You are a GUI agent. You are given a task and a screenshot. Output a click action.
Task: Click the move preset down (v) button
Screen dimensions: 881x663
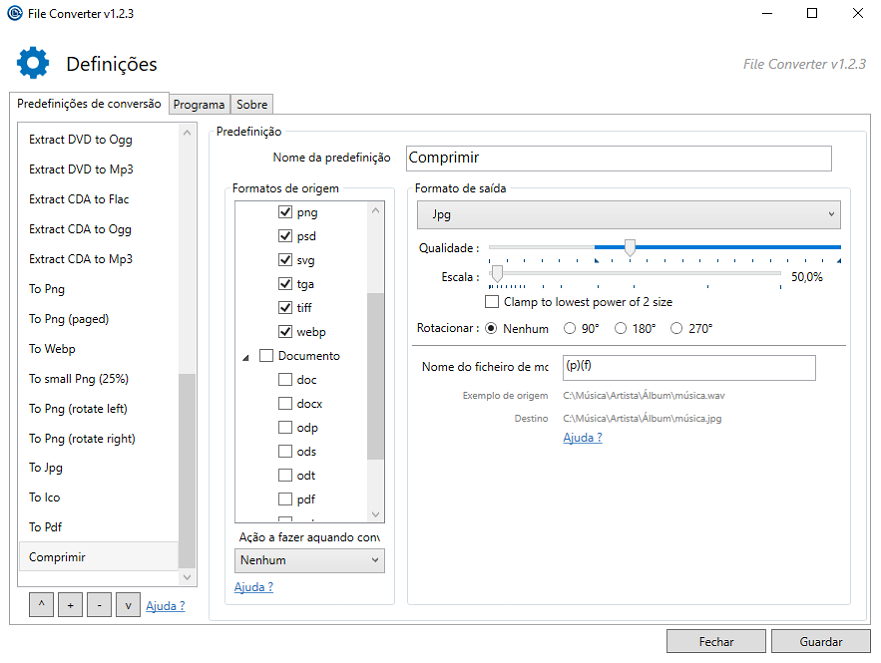point(127,605)
